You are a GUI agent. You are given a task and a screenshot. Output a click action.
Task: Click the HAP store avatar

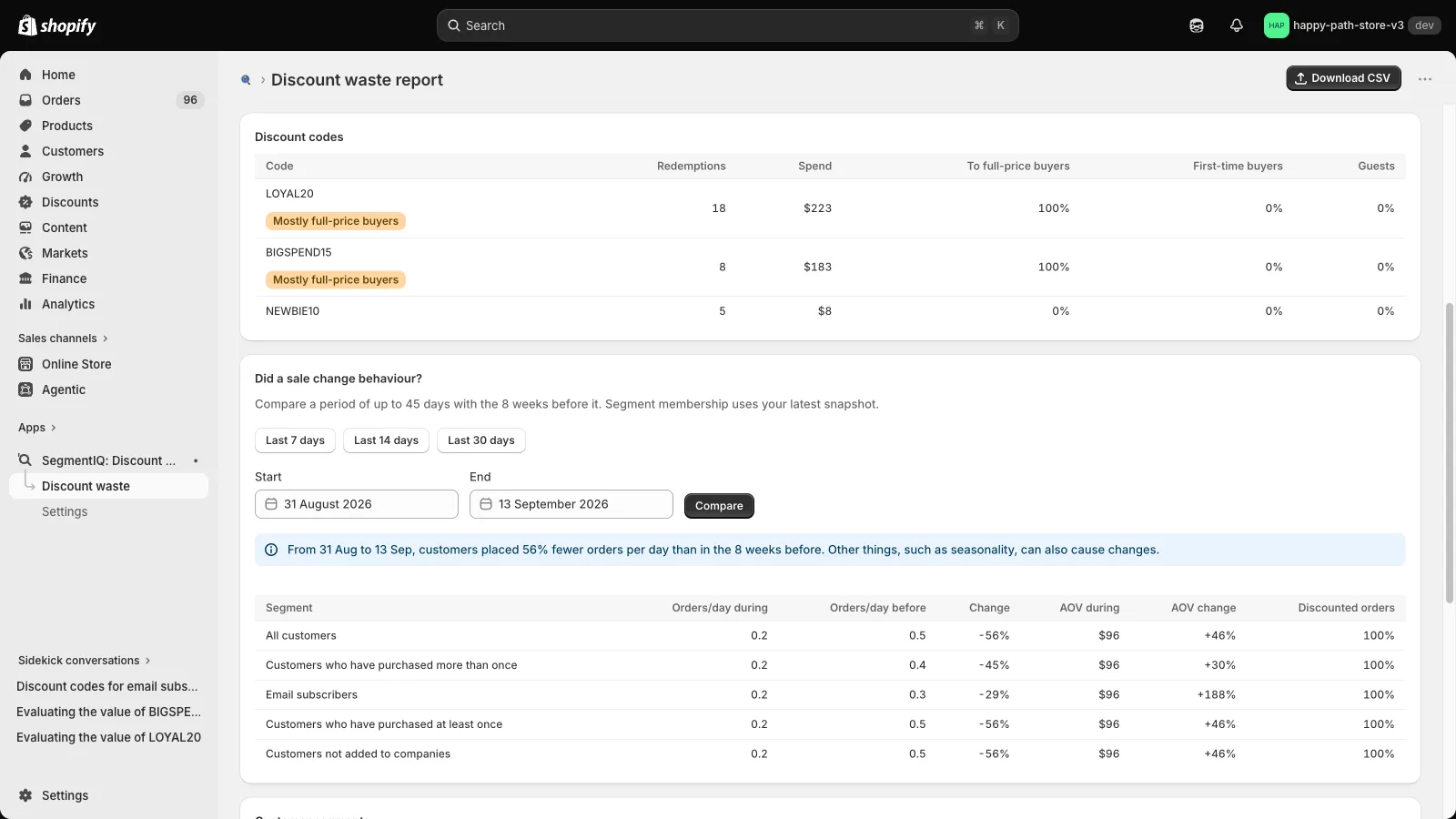click(1277, 25)
